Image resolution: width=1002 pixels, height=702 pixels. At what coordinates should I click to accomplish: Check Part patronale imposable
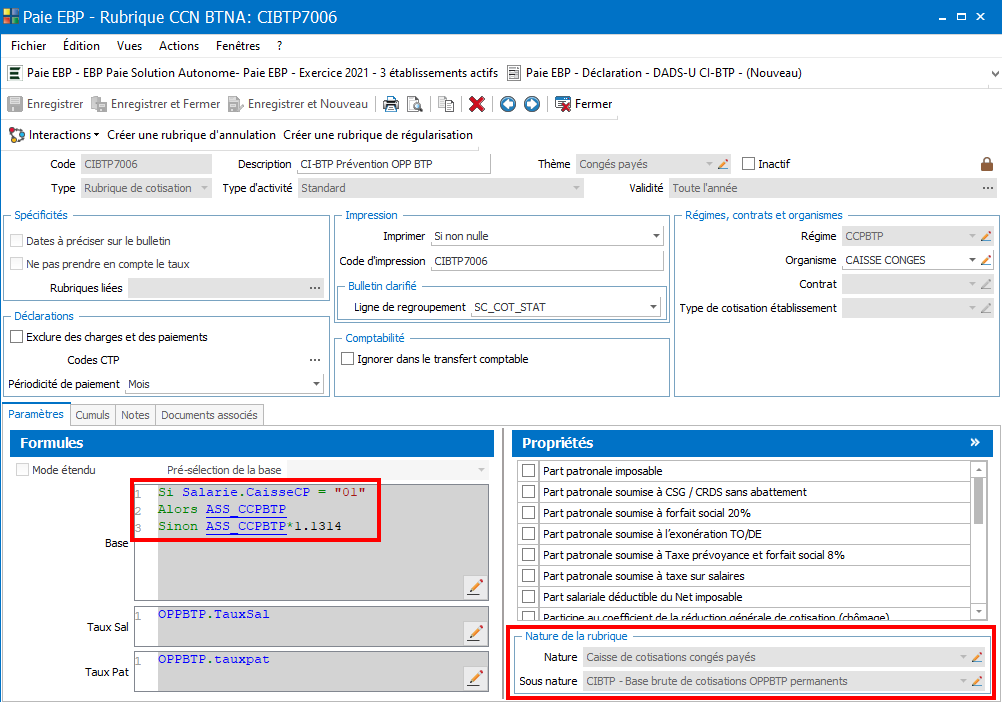pos(528,471)
